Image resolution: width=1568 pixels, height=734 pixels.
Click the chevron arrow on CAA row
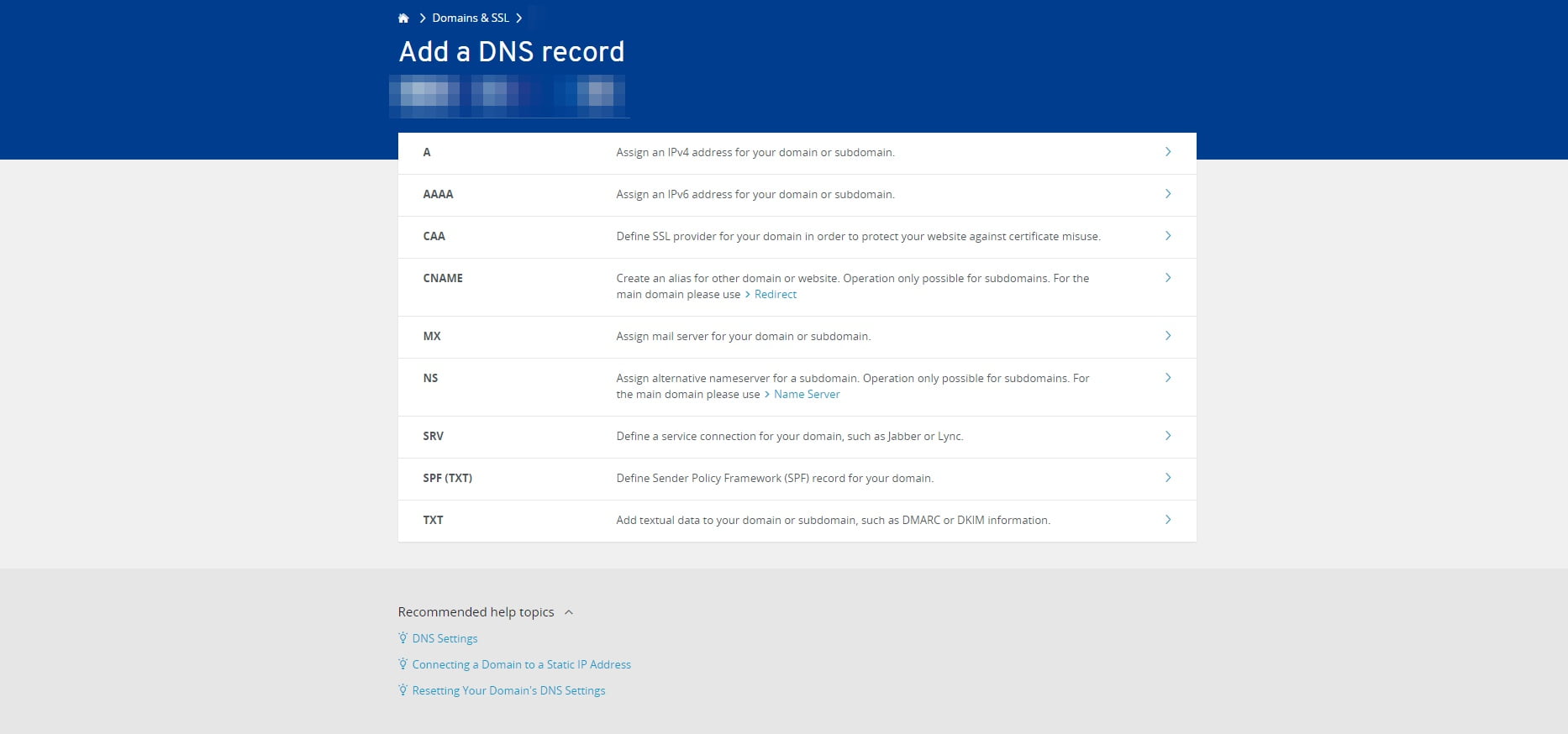1167,236
